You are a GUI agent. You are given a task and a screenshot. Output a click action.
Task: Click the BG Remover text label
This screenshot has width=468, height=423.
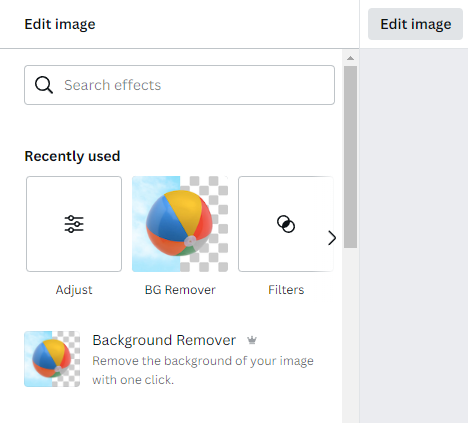[x=180, y=290]
